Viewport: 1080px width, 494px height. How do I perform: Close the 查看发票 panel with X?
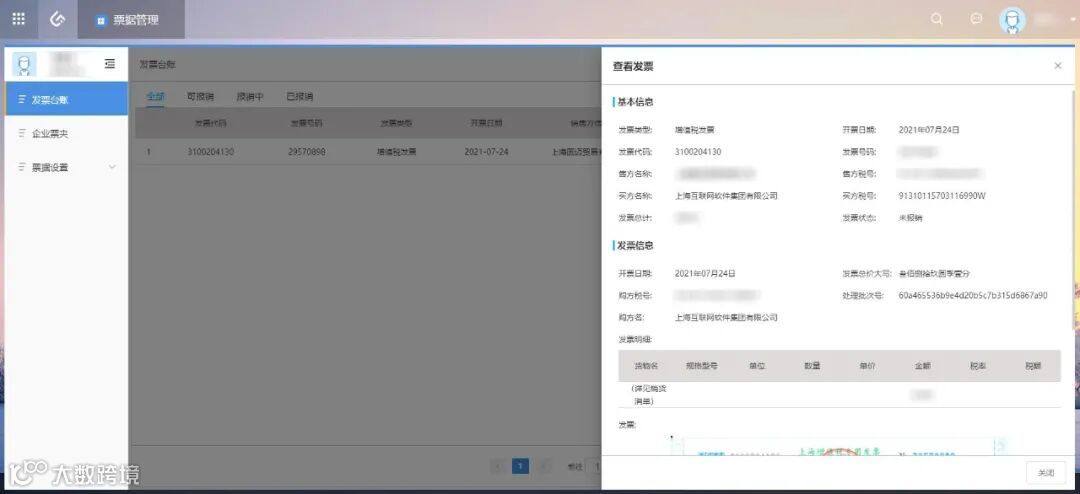coord(1058,66)
